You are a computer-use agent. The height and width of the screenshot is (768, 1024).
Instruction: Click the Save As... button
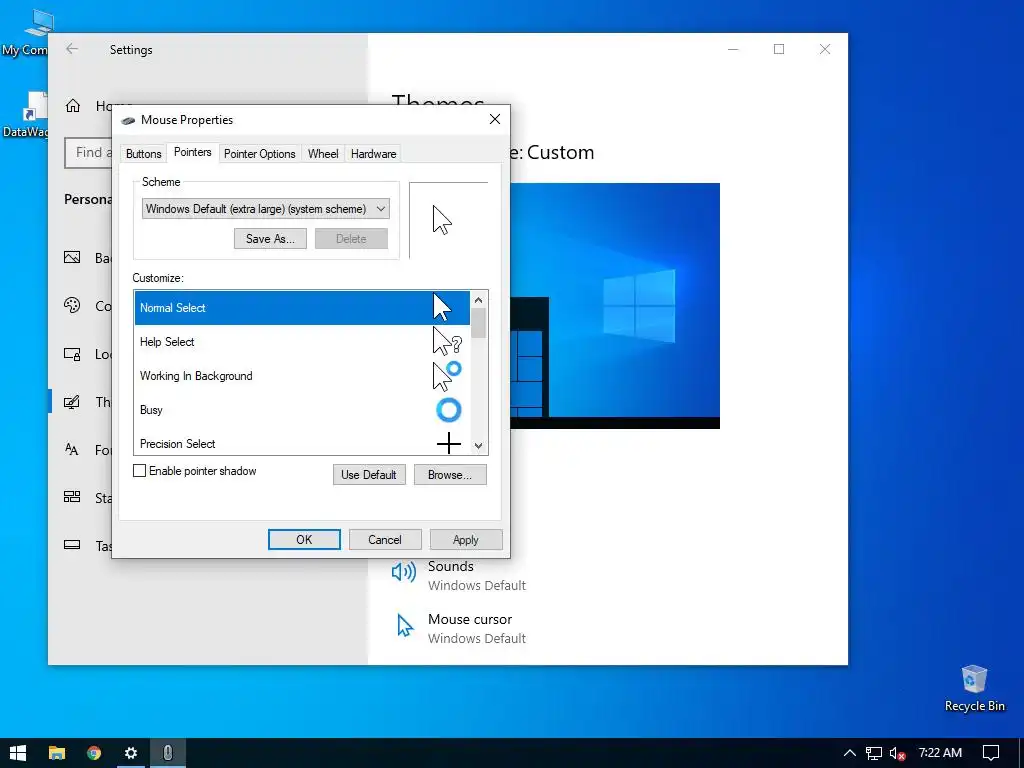(x=270, y=238)
